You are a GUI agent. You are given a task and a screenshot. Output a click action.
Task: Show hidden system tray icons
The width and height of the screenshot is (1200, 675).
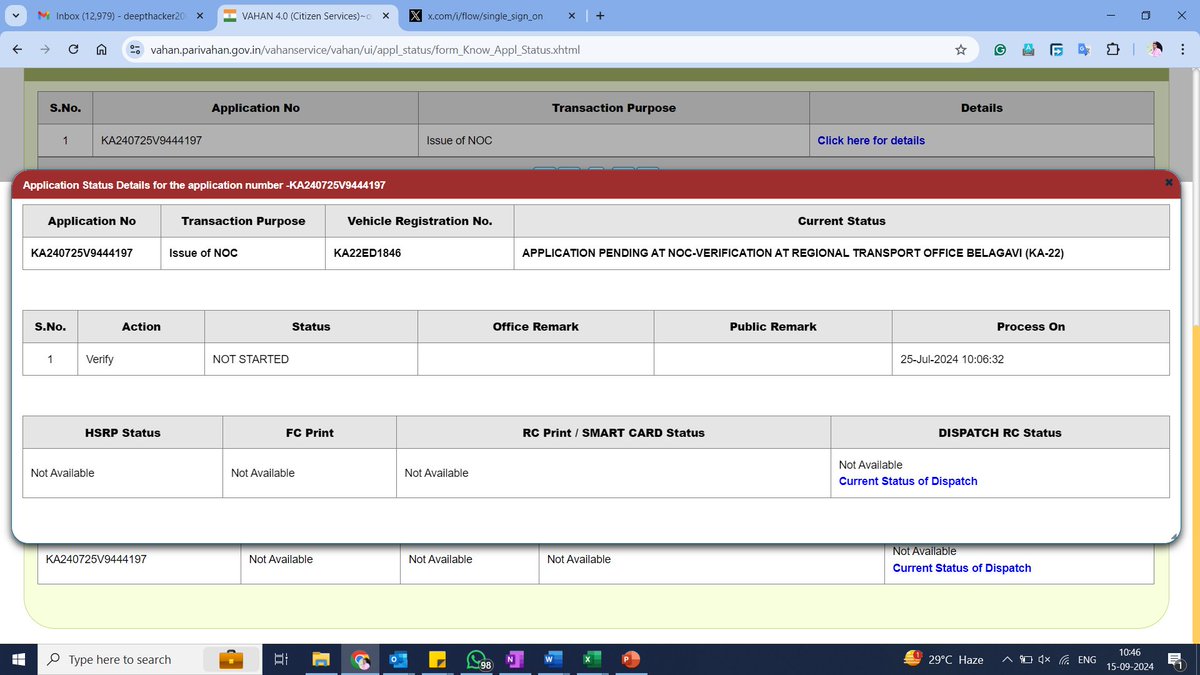click(x=1009, y=659)
